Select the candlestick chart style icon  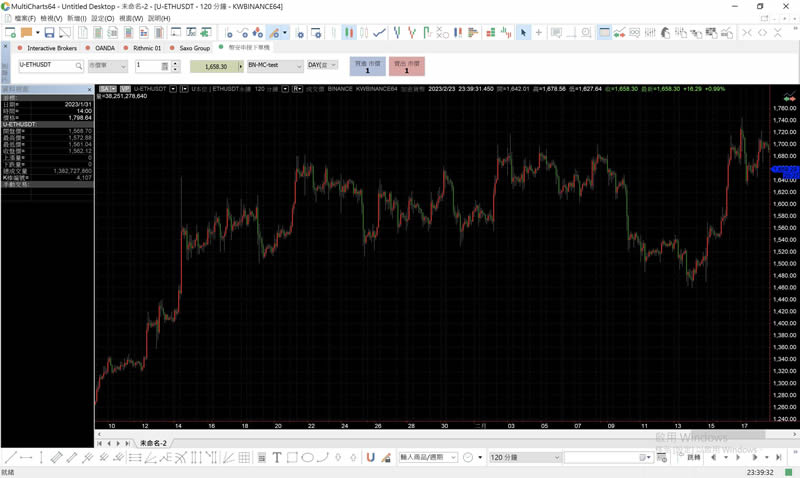349,33
